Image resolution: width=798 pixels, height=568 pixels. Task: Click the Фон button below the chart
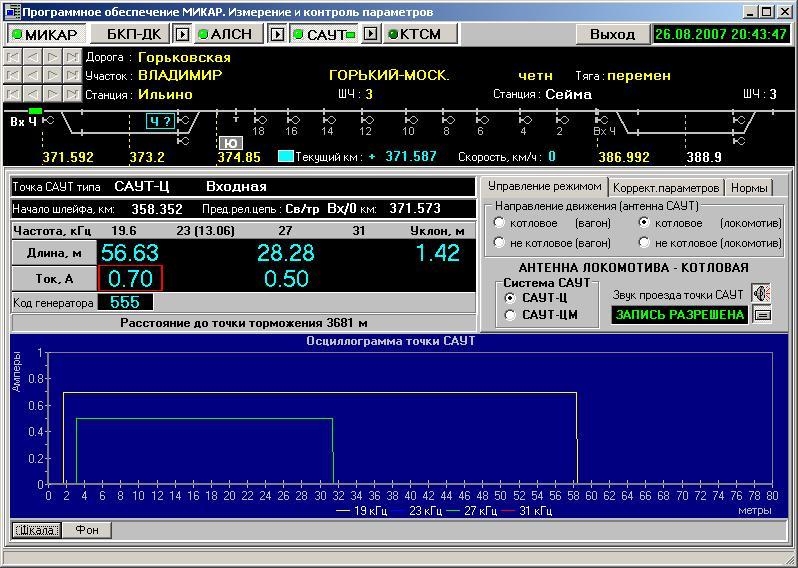coord(87,530)
